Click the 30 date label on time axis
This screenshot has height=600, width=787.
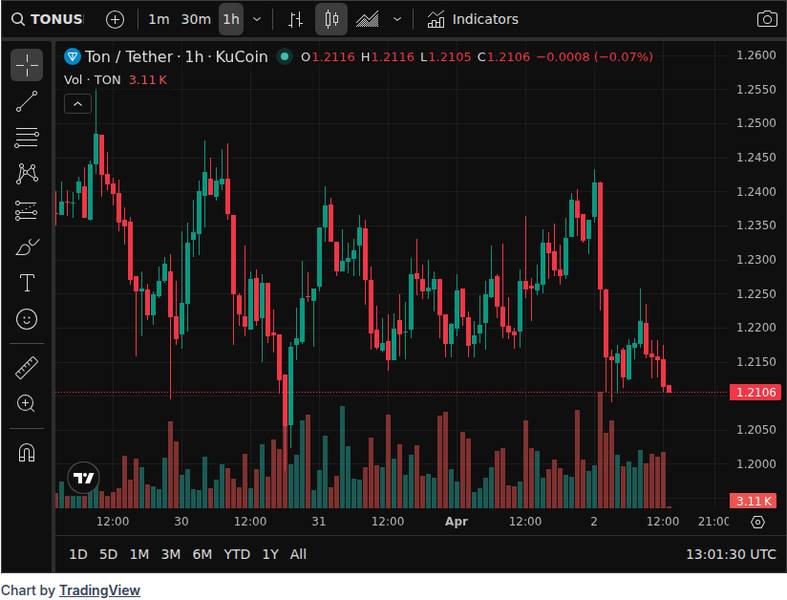coord(181,522)
